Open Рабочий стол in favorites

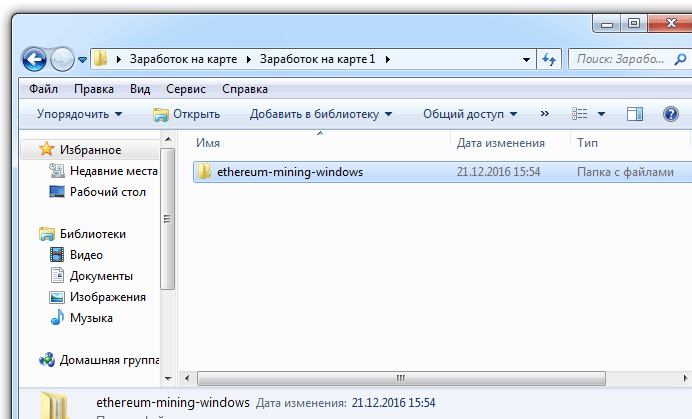pos(108,192)
